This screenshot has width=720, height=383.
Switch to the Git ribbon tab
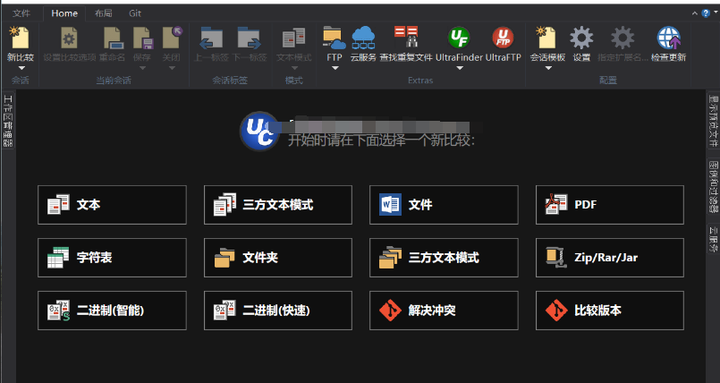click(135, 13)
